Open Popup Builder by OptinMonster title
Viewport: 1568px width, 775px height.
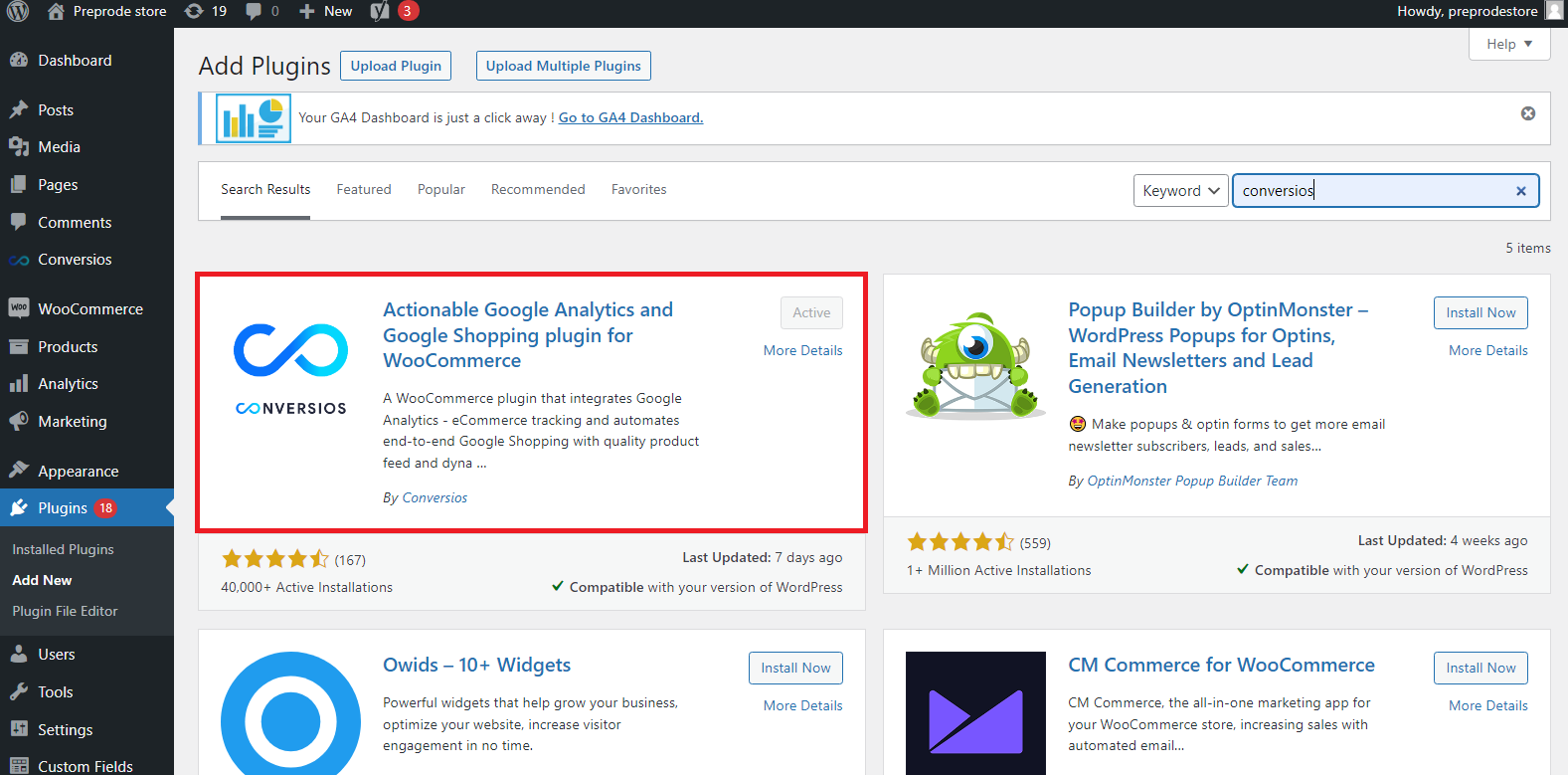coord(1218,348)
